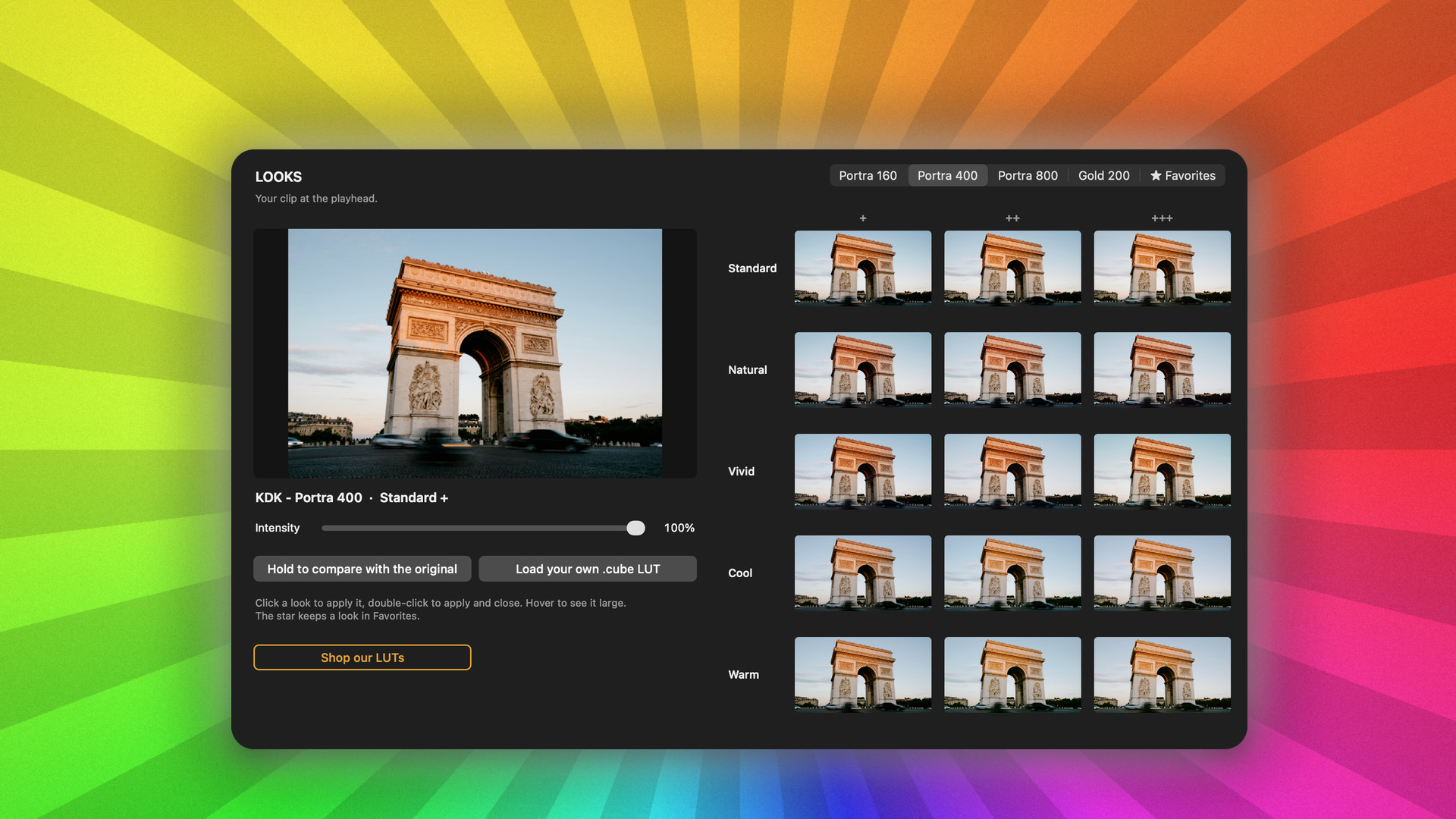Click the Warm row label
The height and width of the screenshot is (819, 1456).
(743, 675)
